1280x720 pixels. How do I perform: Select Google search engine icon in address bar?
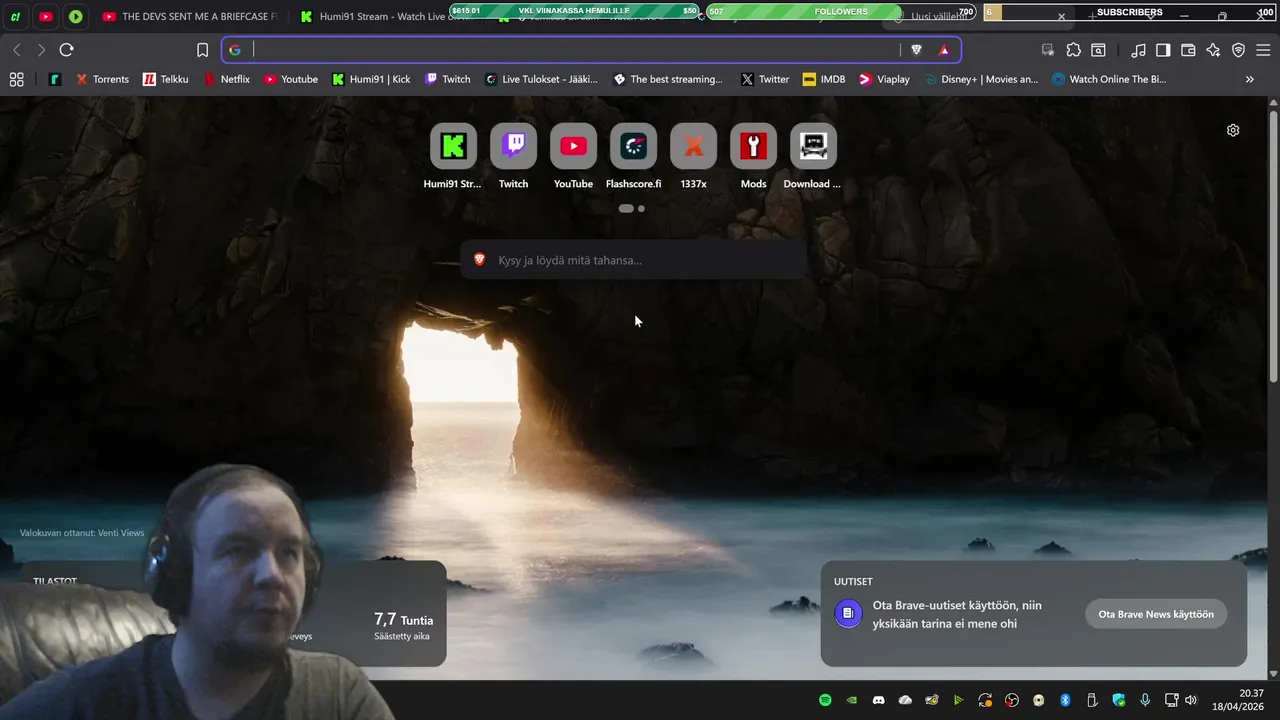pos(234,50)
